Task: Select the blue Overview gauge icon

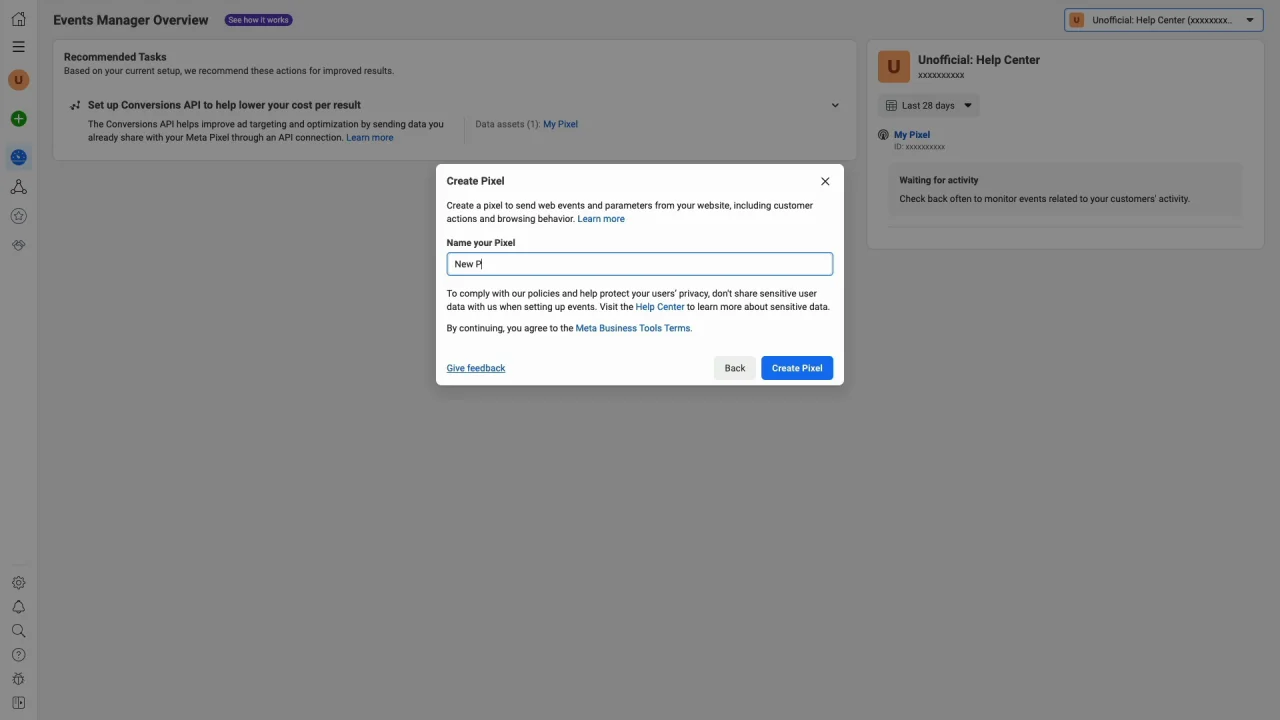Action: click(x=18, y=157)
